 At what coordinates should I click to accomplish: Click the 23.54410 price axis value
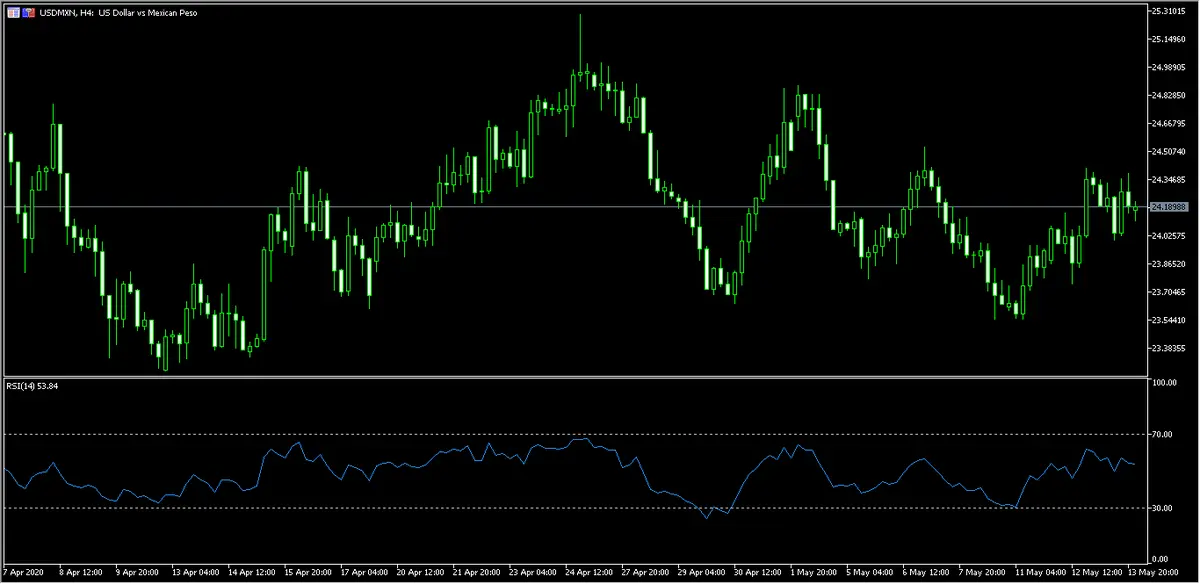click(x=1168, y=320)
